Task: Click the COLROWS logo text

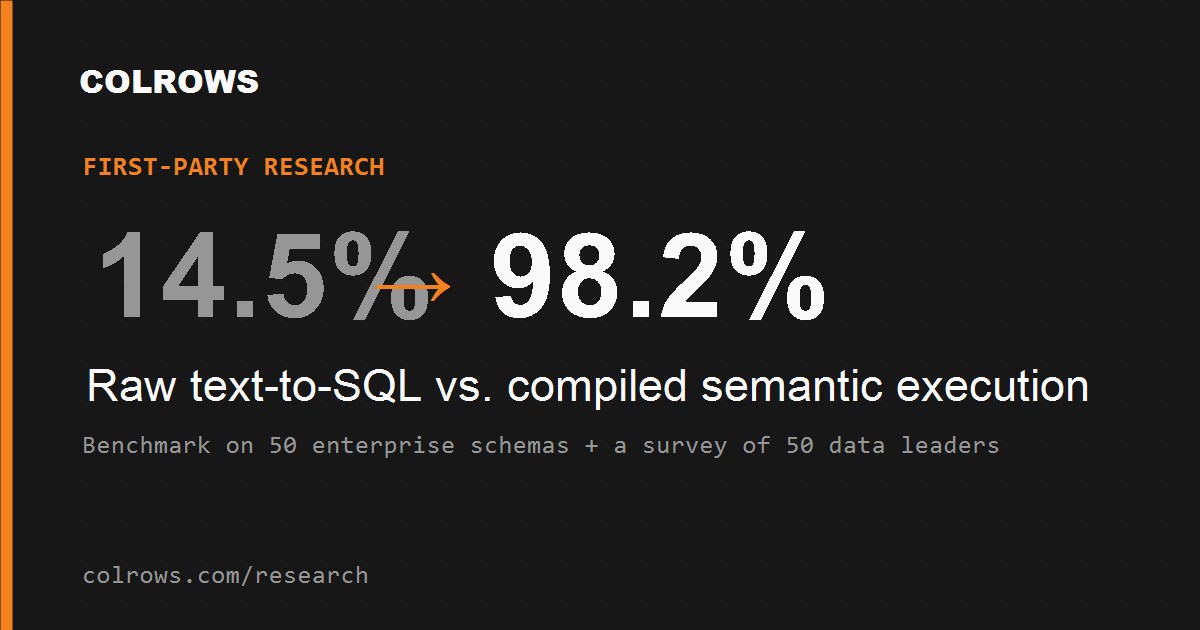Action: pyautogui.click(x=169, y=82)
